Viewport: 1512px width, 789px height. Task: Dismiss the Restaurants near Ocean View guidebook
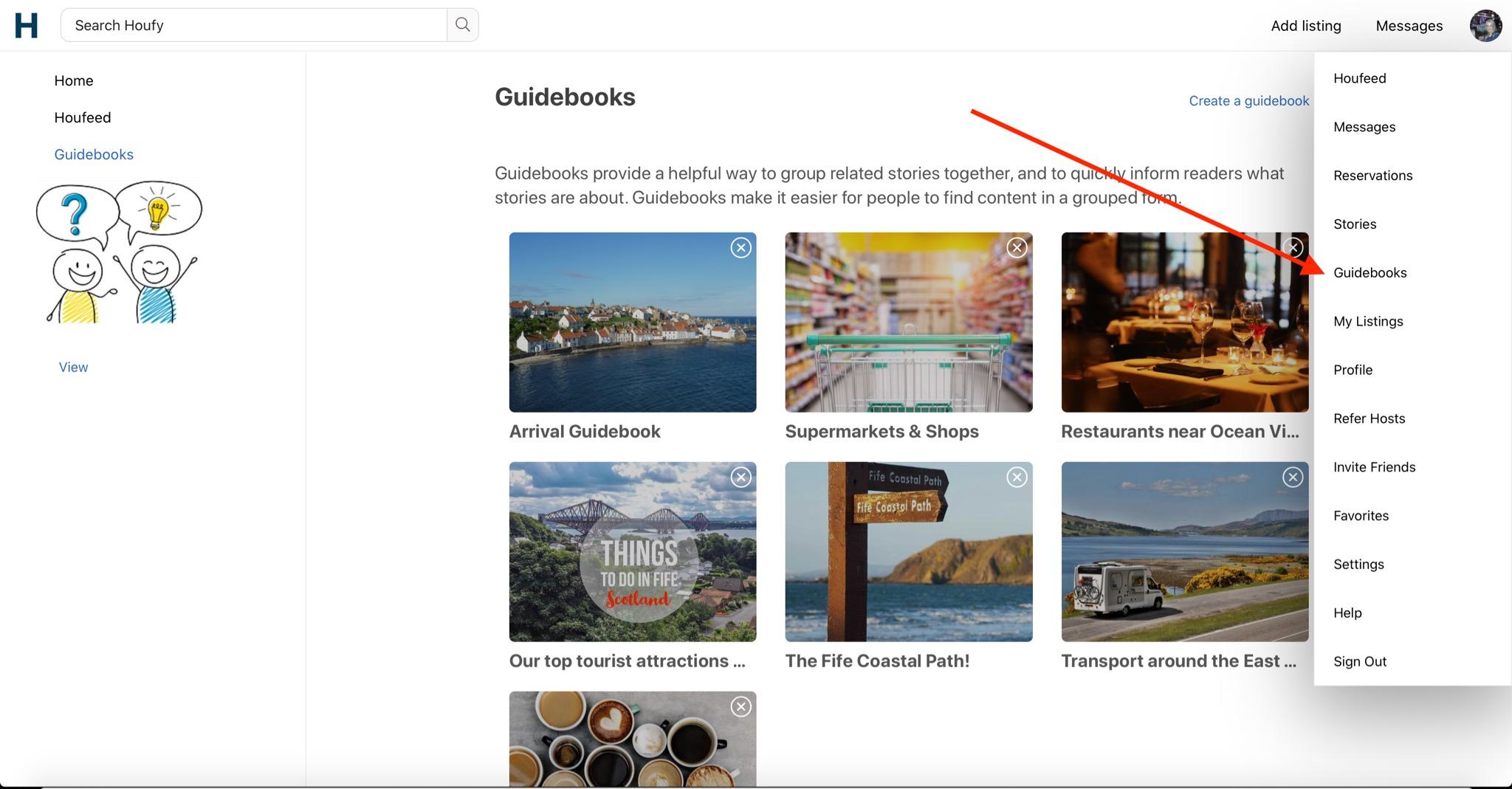click(x=1293, y=248)
